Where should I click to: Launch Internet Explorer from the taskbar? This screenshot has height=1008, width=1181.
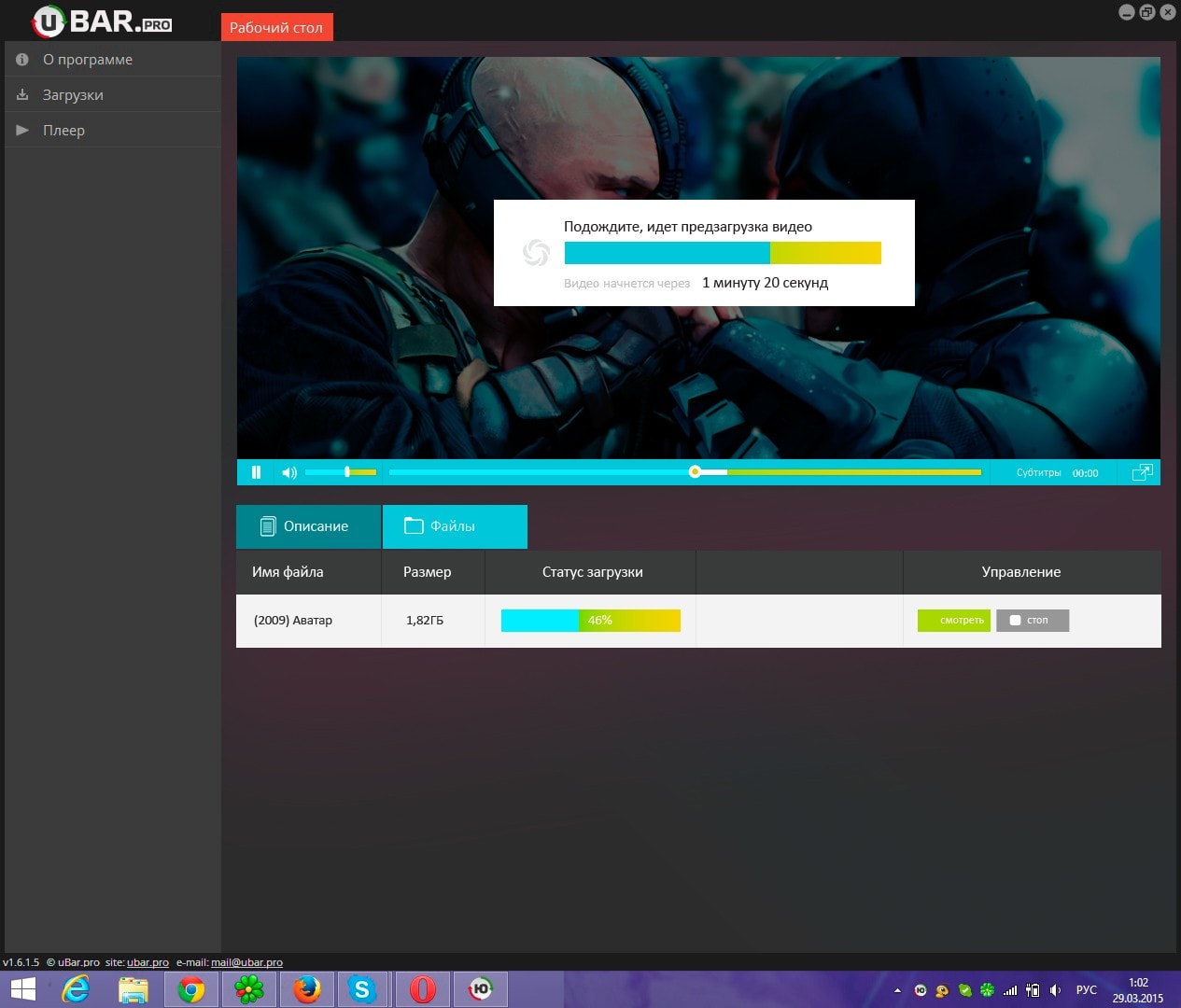[x=76, y=989]
